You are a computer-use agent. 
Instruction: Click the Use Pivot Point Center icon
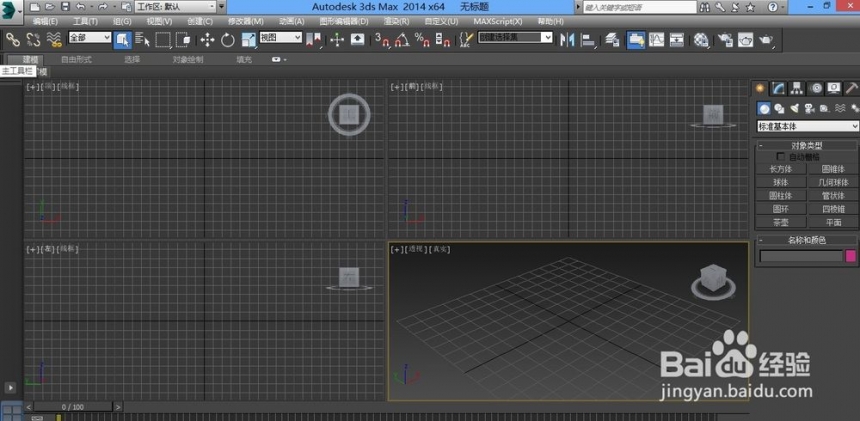(314, 40)
